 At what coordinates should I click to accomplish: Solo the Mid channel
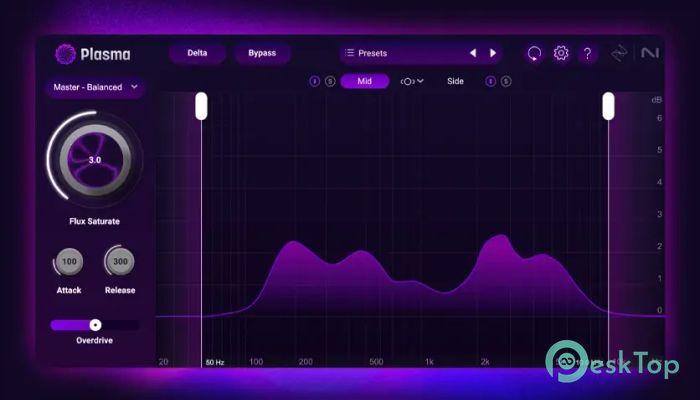point(329,81)
